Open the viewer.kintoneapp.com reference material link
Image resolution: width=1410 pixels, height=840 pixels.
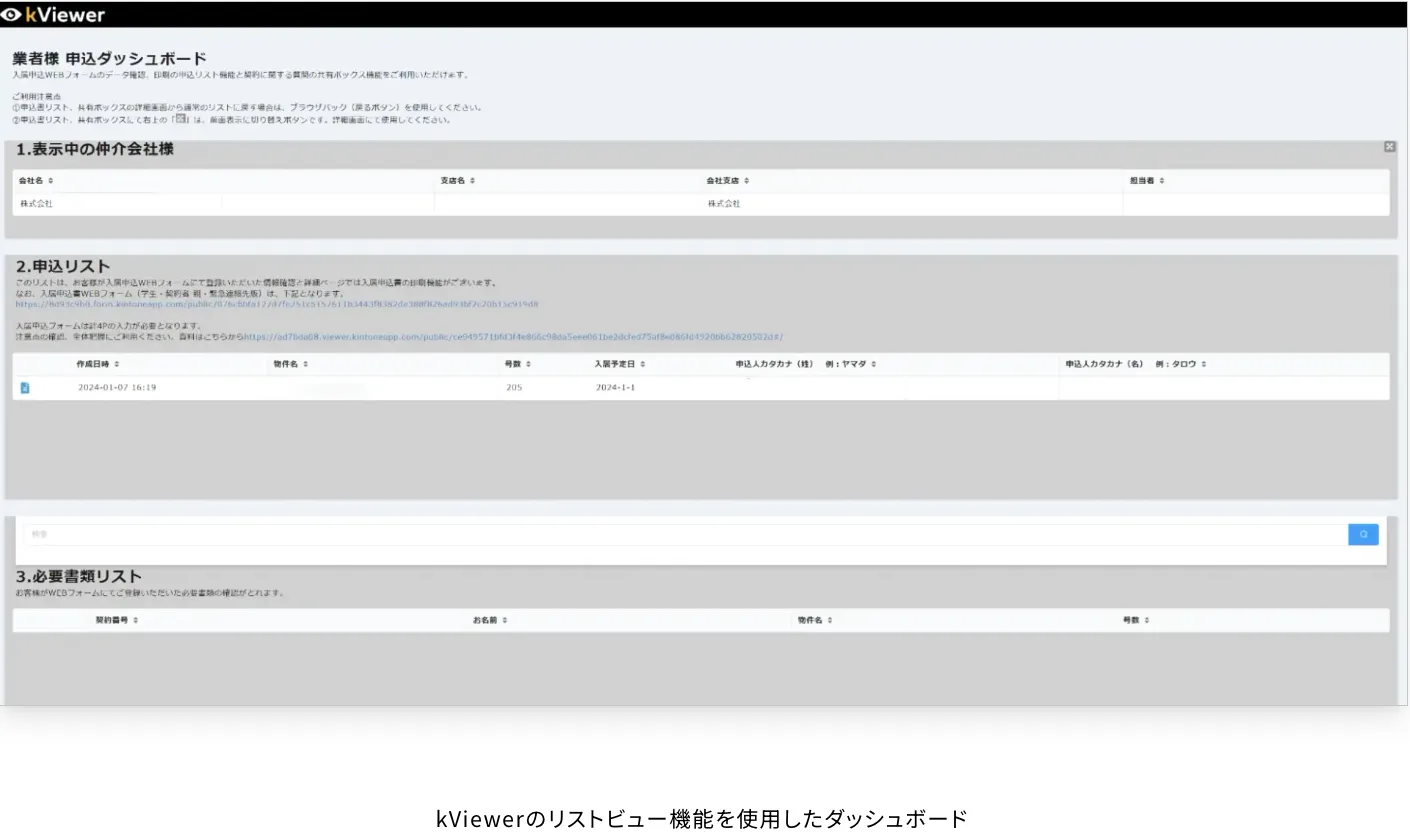(513, 337)
